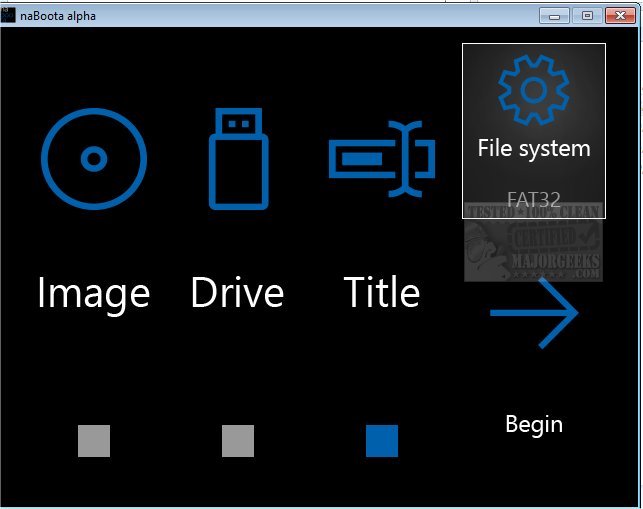Click the FAT32 file system value
Viewport: 643px width, 509px height.
pyautogui.click(x=534, y=200)
